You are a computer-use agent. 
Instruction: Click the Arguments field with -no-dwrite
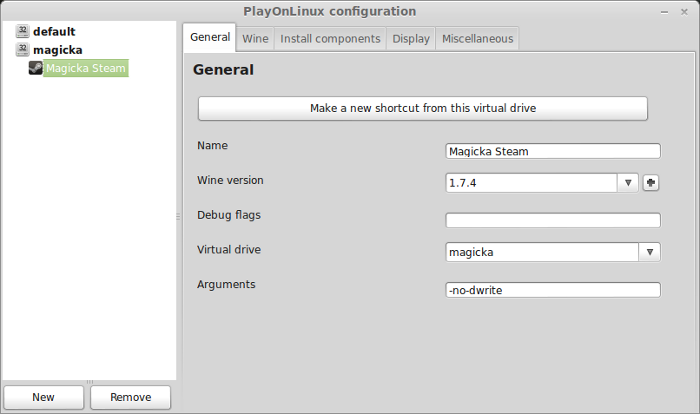pyautogui.click(x=553, y=290)
